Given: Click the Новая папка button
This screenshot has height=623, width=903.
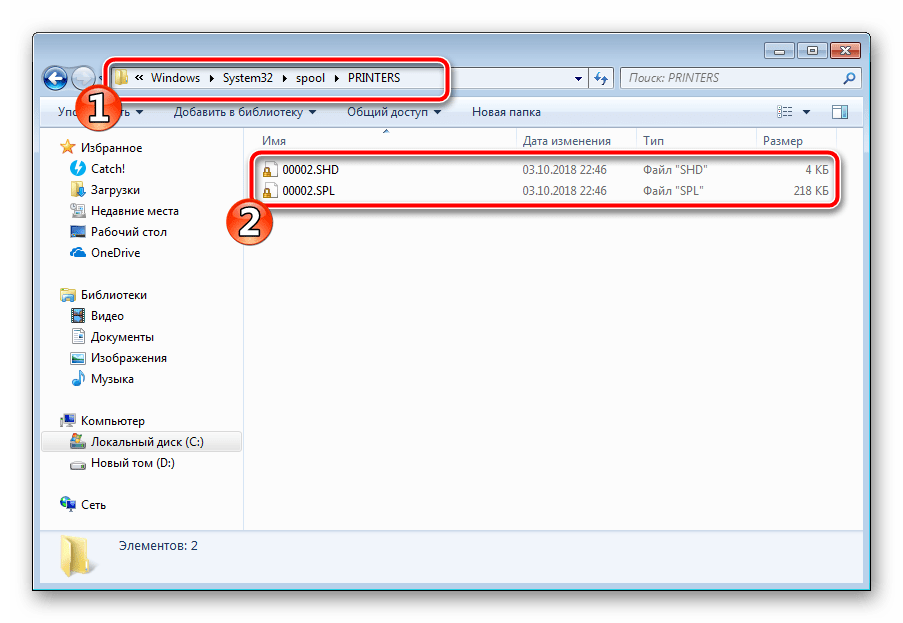Looking at the screenshot, I should [506, 112].
